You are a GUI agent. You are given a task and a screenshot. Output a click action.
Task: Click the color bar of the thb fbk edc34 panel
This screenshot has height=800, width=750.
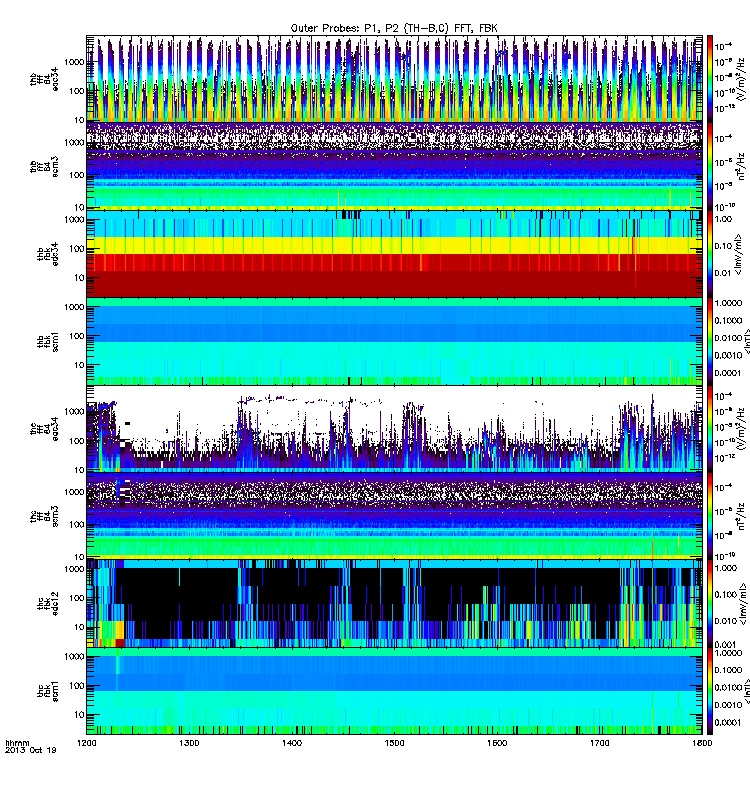pos(709,254)
